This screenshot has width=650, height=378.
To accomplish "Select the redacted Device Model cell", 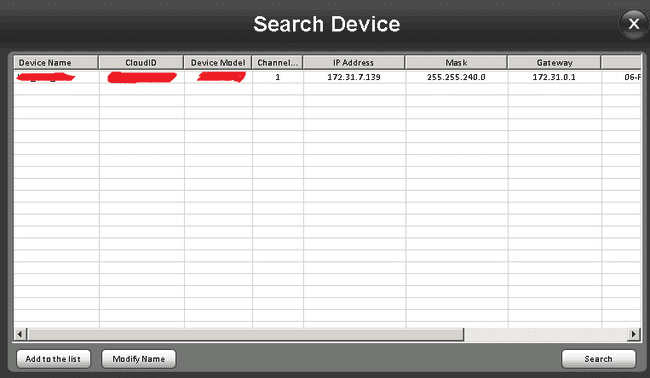I will pos(218,77).
